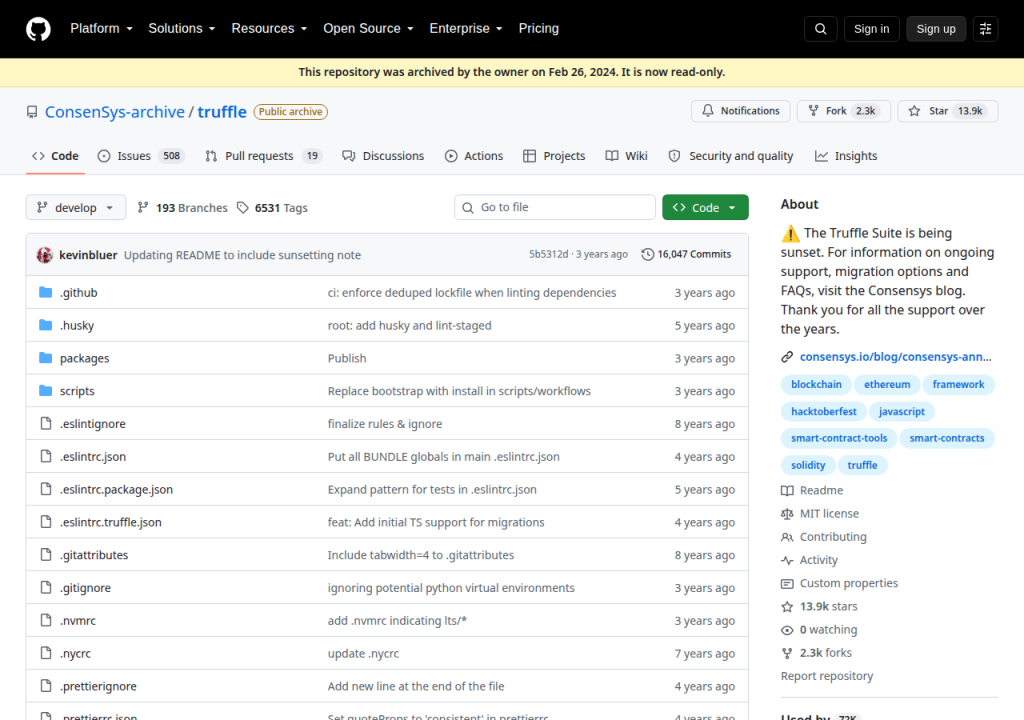Open the search magnifier icon in header
The width and height of the screenshot is (1024, 720).
pyautogui.click(x=820, y=29)
